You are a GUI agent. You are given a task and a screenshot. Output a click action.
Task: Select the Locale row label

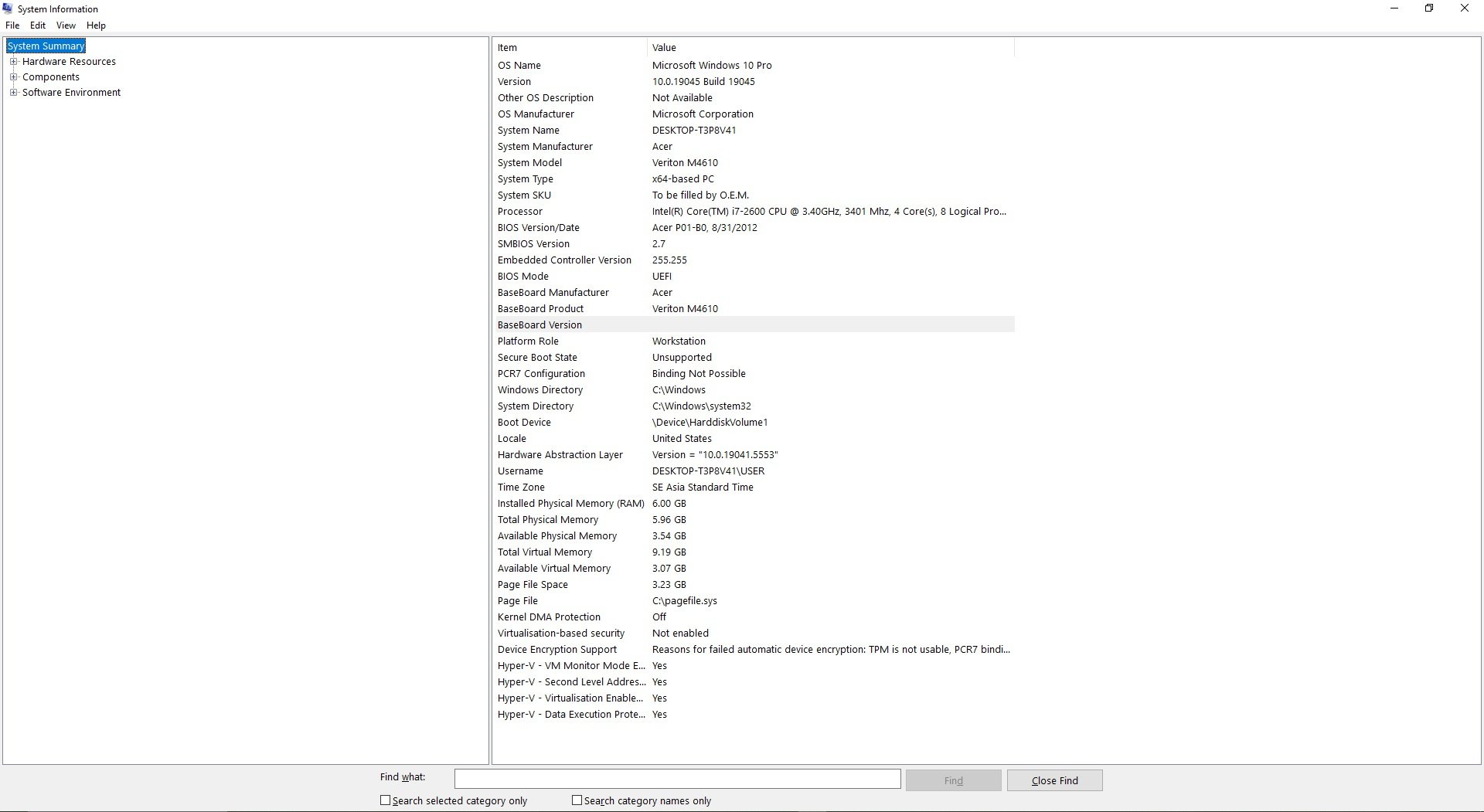pyautogui.click(x=512, y=439)
